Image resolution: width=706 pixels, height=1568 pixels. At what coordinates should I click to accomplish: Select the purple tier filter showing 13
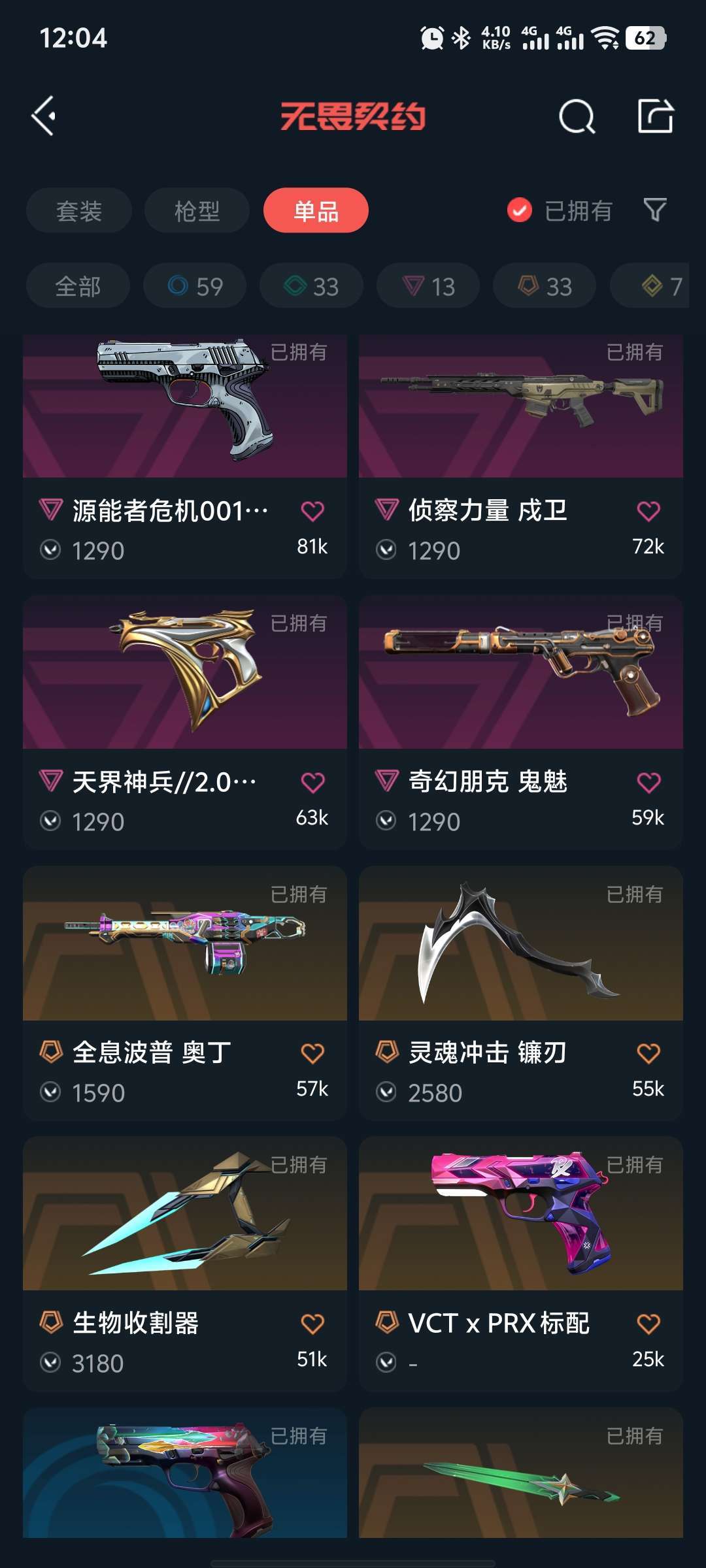tap(428, 286)
